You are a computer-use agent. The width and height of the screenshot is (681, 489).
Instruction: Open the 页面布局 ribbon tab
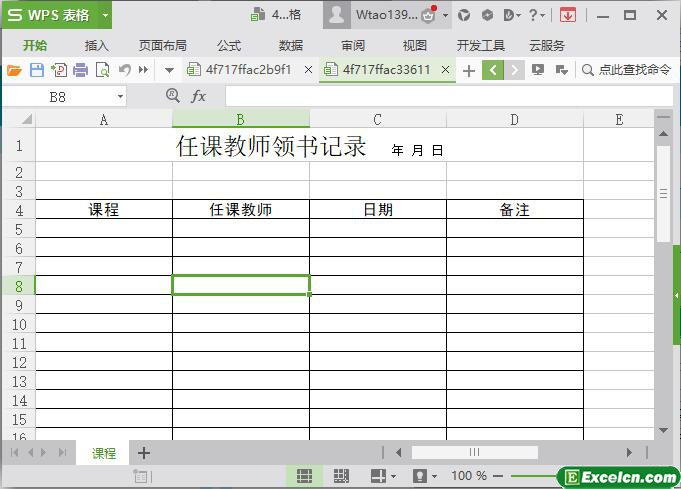click(x=162, y=45)
